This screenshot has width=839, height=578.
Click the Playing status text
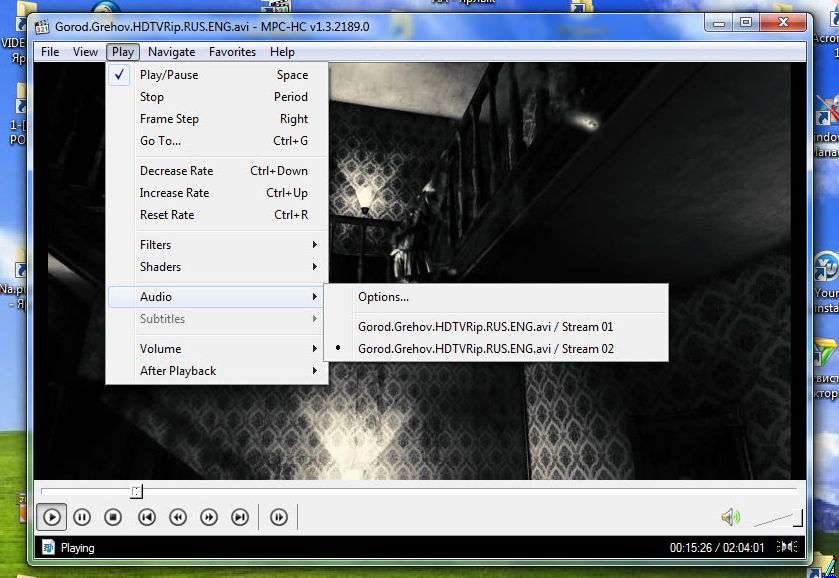coord(78,547)
